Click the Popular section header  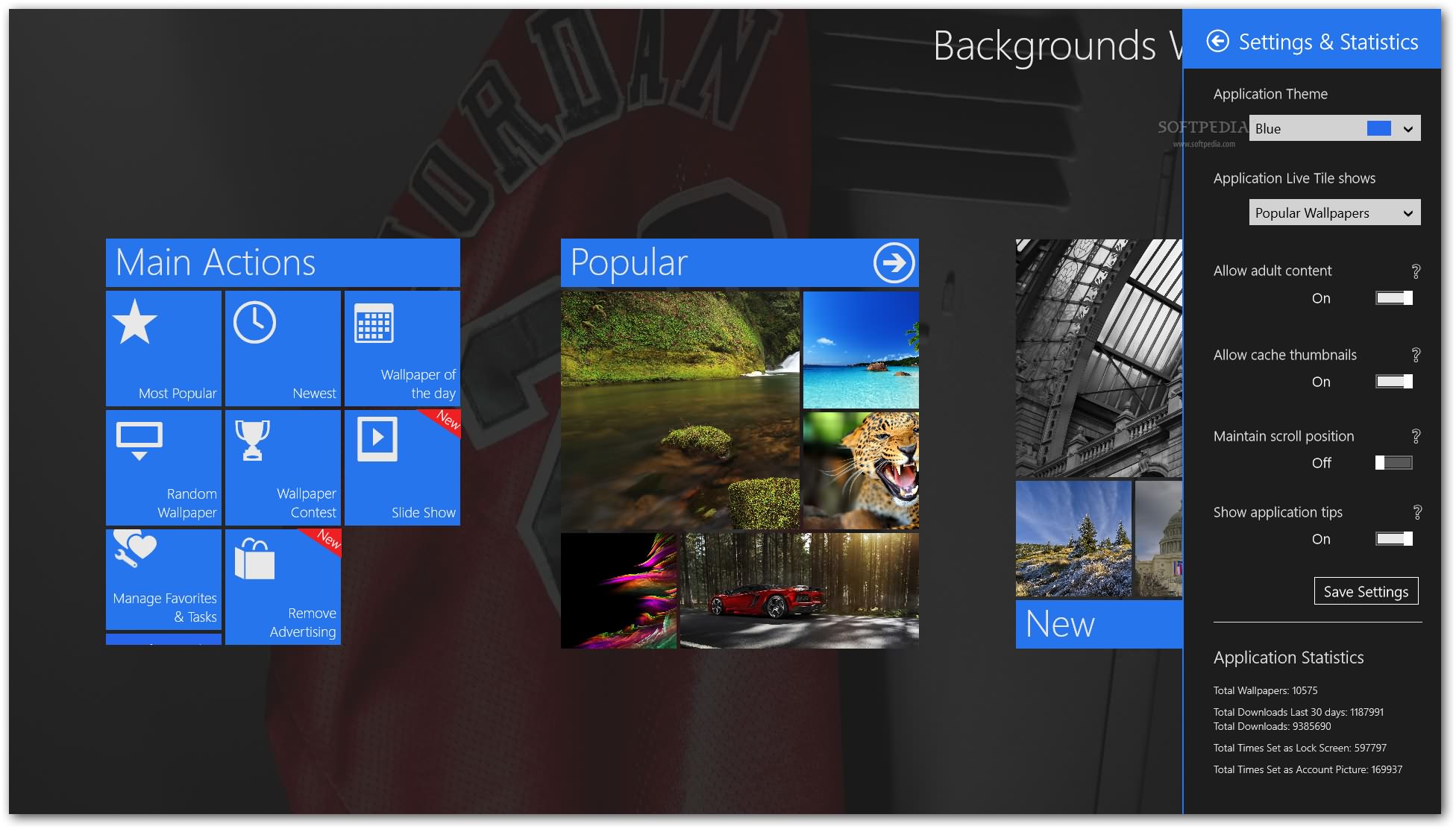click(x=740, y=262)
